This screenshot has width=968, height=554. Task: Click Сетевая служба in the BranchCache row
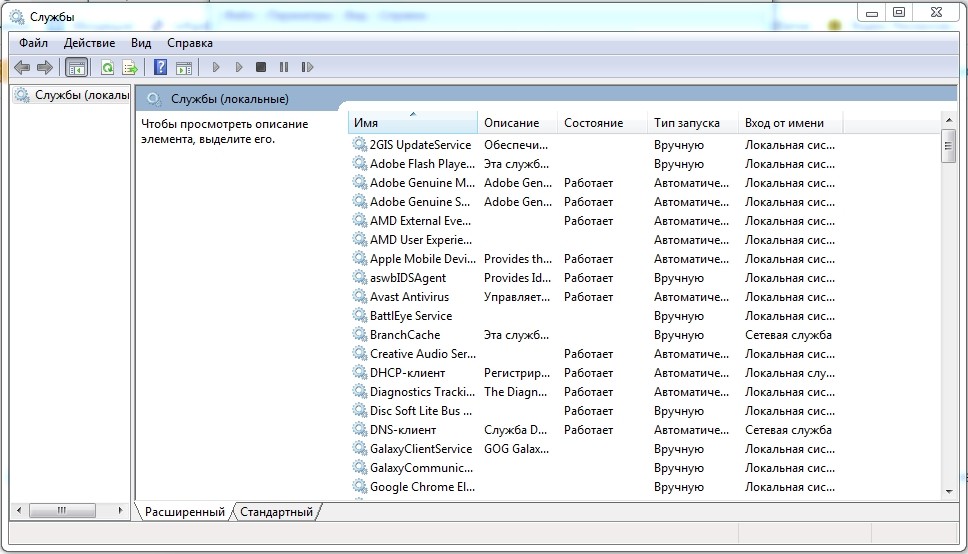[788, 335]
